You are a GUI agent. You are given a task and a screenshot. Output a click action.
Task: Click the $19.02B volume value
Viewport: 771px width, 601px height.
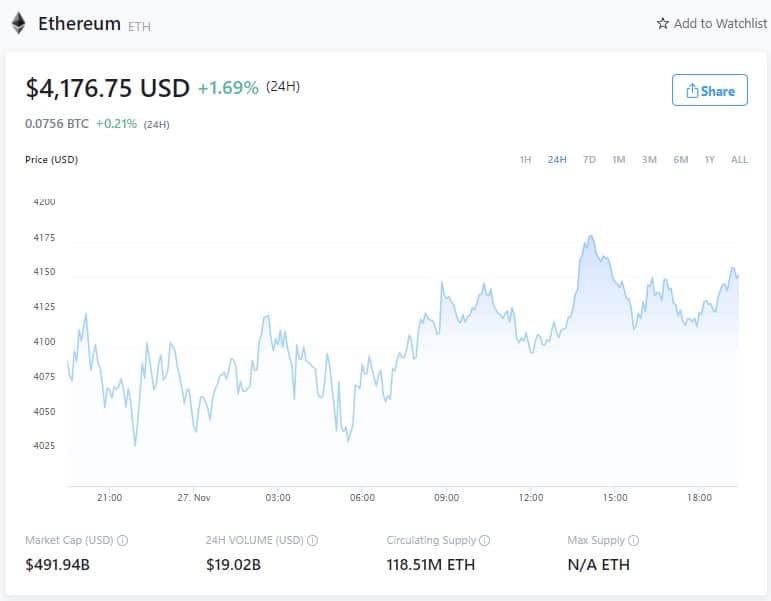(233, 565)
